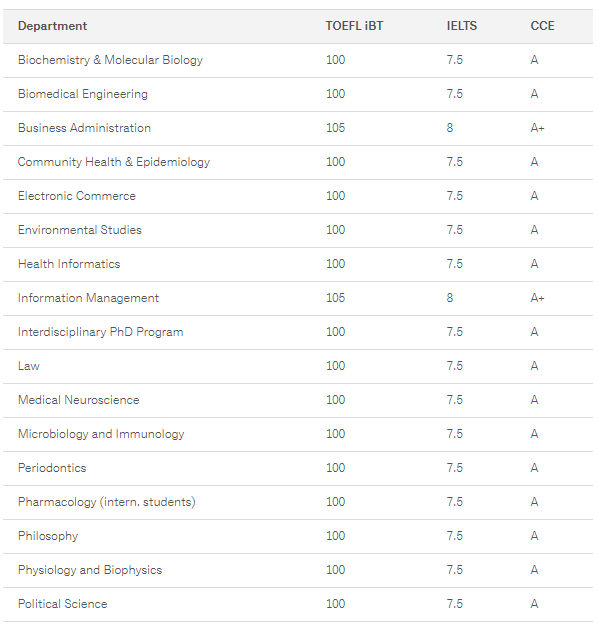This screenshot has width=598, height=631.
Task: Click the CCE column header
Action: coord(542,26)
